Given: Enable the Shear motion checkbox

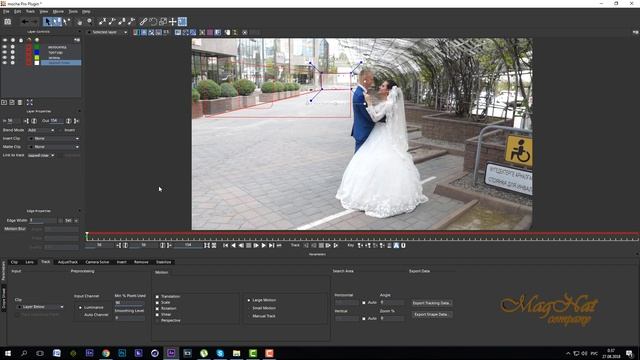Looking at the screenshot, I should click(157, 314).
